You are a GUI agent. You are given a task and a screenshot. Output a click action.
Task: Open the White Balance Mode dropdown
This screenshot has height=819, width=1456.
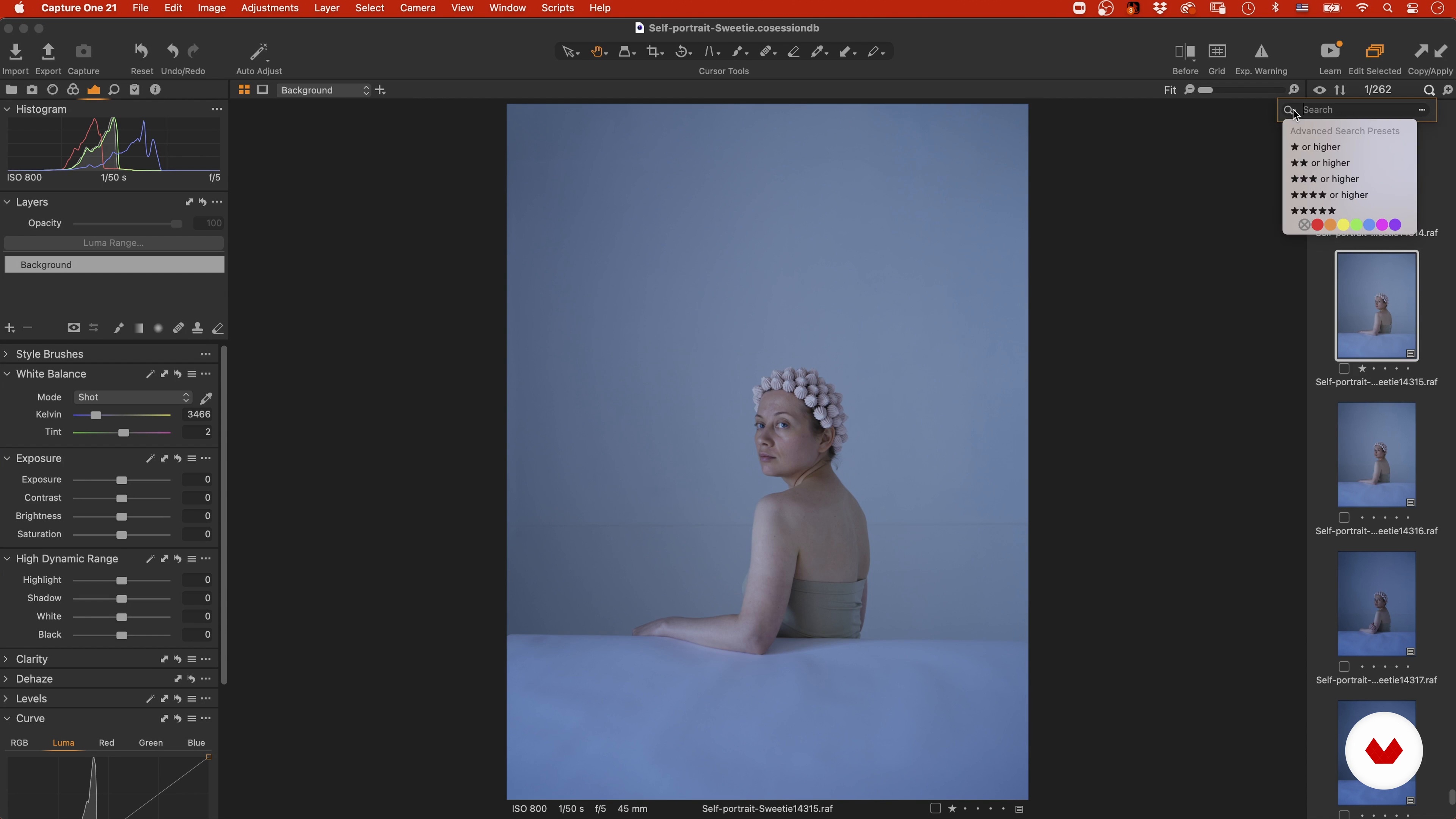pyautogui.click(x=133, y=398)
